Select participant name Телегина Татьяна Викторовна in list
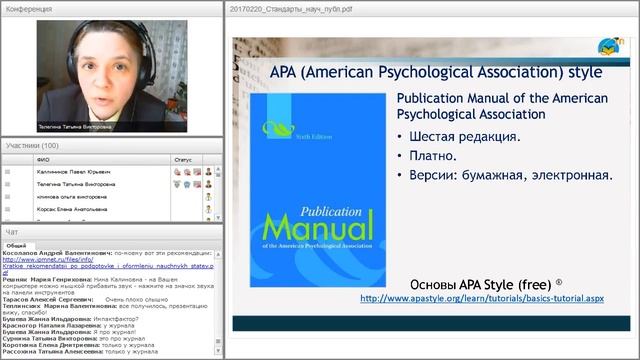 [76, 184]
